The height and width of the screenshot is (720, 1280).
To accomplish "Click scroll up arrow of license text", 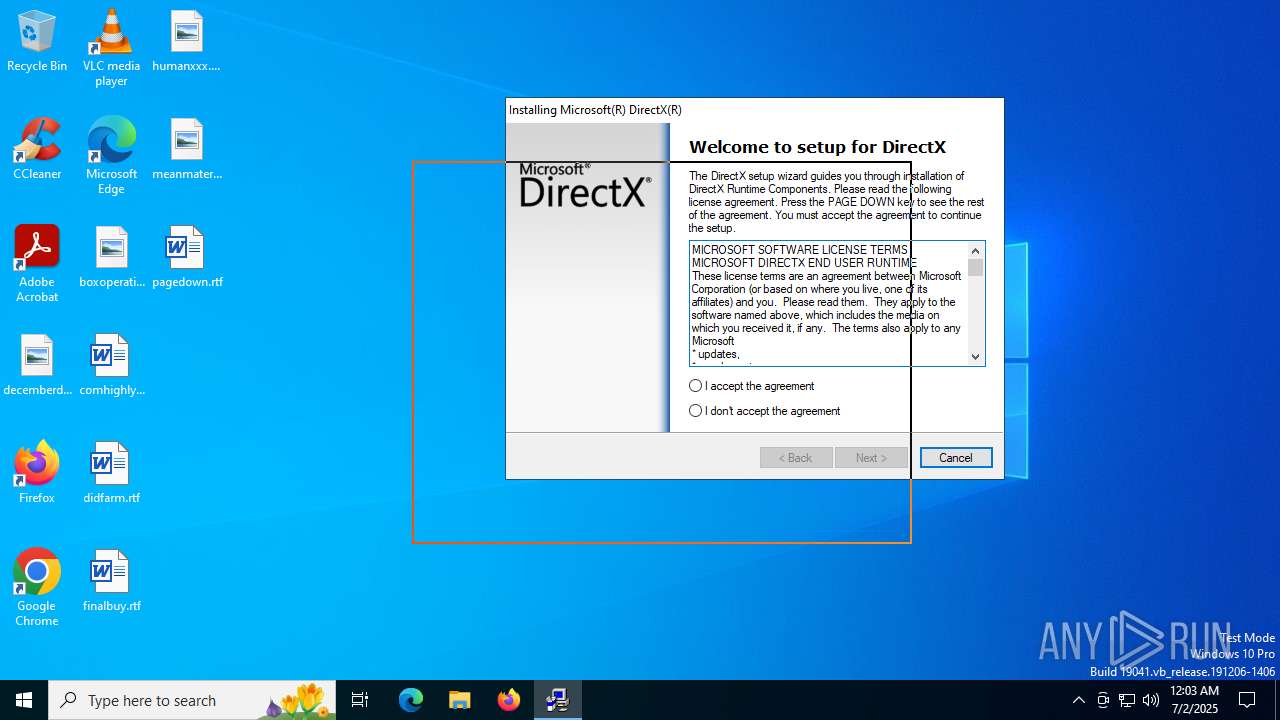I will click(x=975, y=251).
